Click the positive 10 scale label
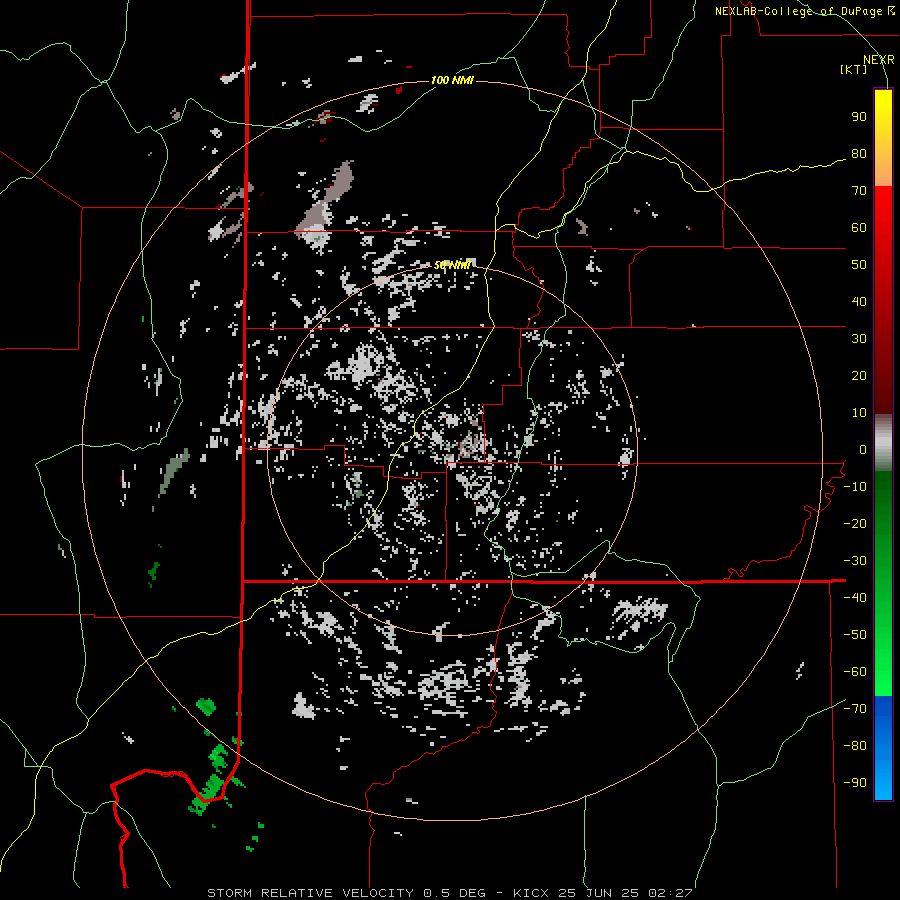The height and width of the screenshot is (900, 900). 859,413
